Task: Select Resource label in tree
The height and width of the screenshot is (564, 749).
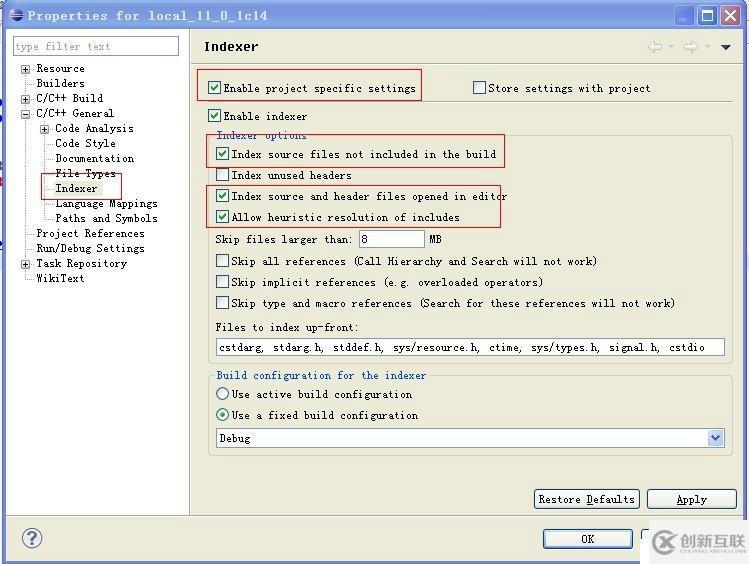Action: [x=61, y=68]
